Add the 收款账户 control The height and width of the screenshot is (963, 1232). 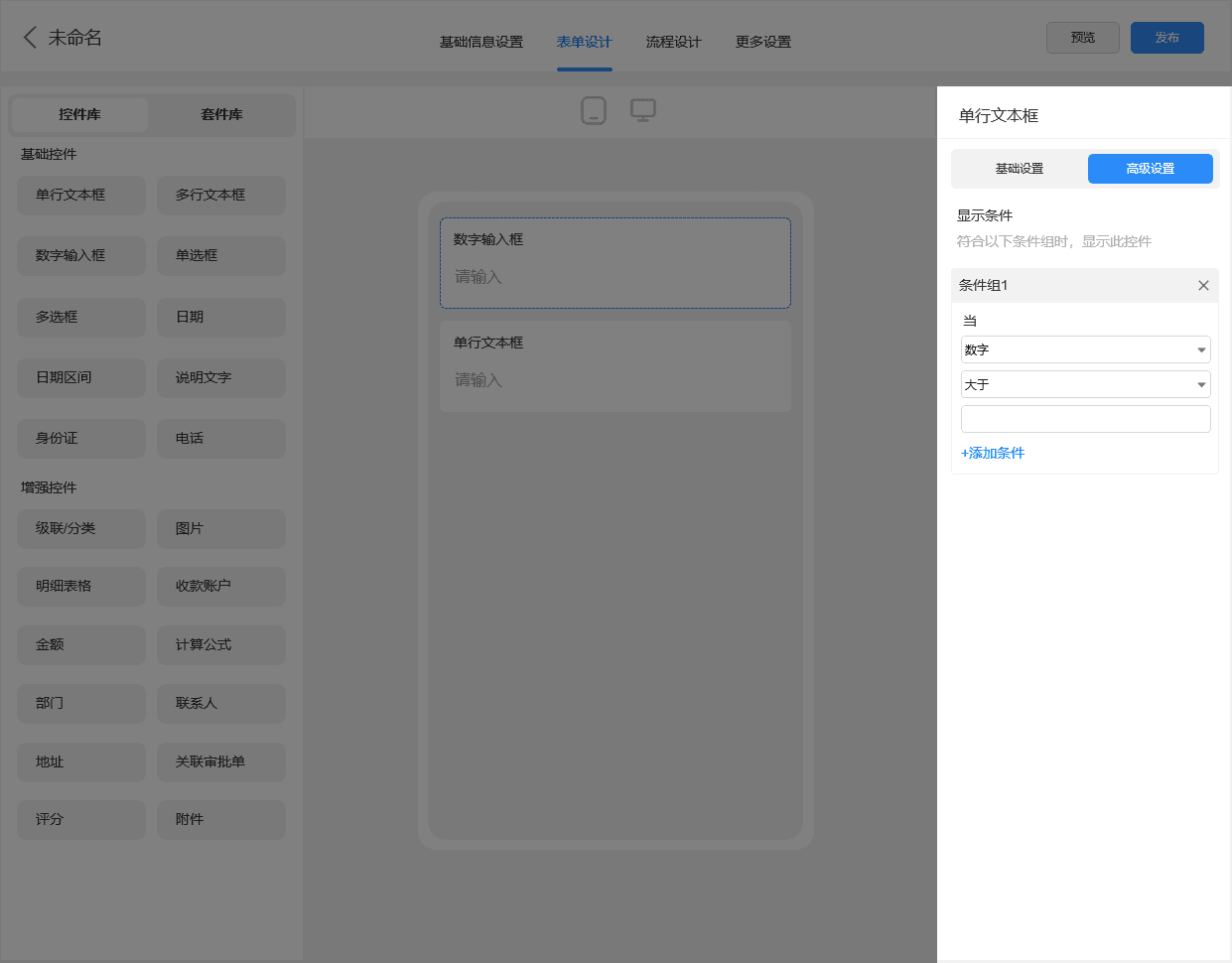[x=221, y=587]
